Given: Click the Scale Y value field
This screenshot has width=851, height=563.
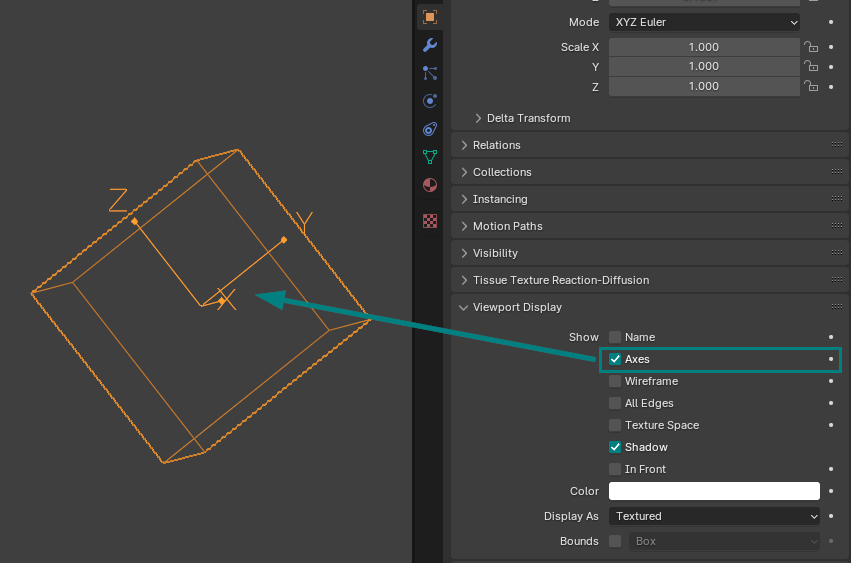Looking at the screenshot, I should click(x=704, y=66).
